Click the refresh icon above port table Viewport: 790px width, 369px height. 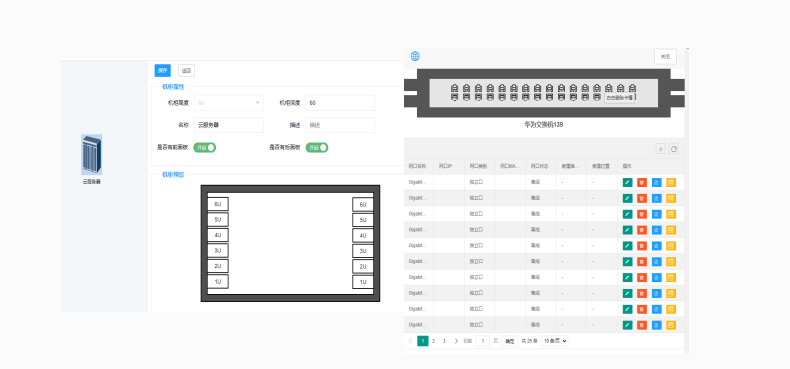tap(673, 149)
